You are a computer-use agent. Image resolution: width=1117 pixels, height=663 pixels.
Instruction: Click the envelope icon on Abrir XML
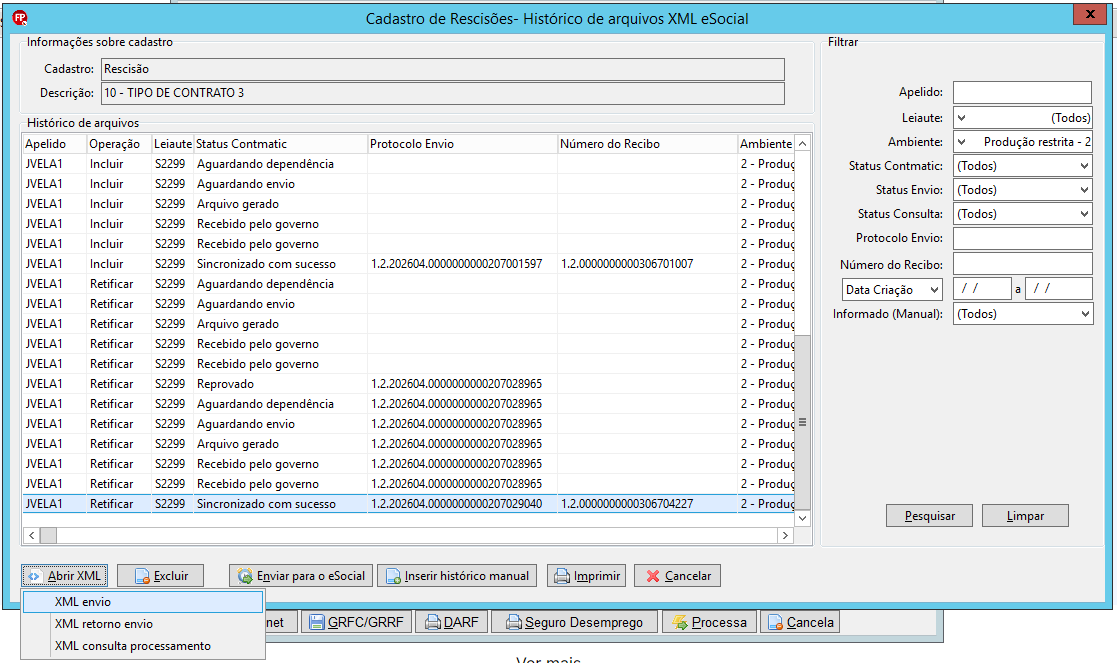coord(34,576)
